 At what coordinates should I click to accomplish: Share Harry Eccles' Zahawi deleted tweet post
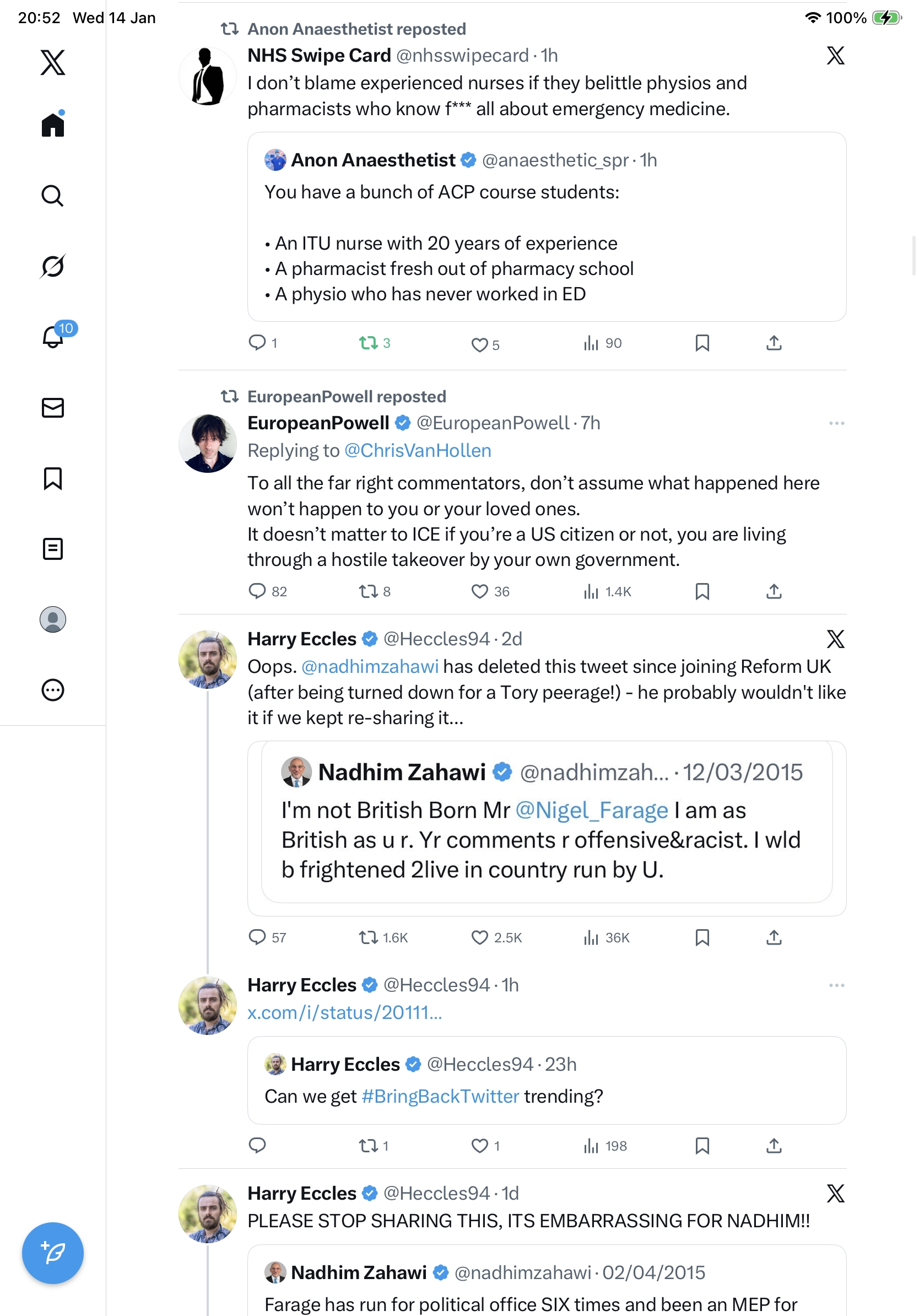click(x=774, y=937)
